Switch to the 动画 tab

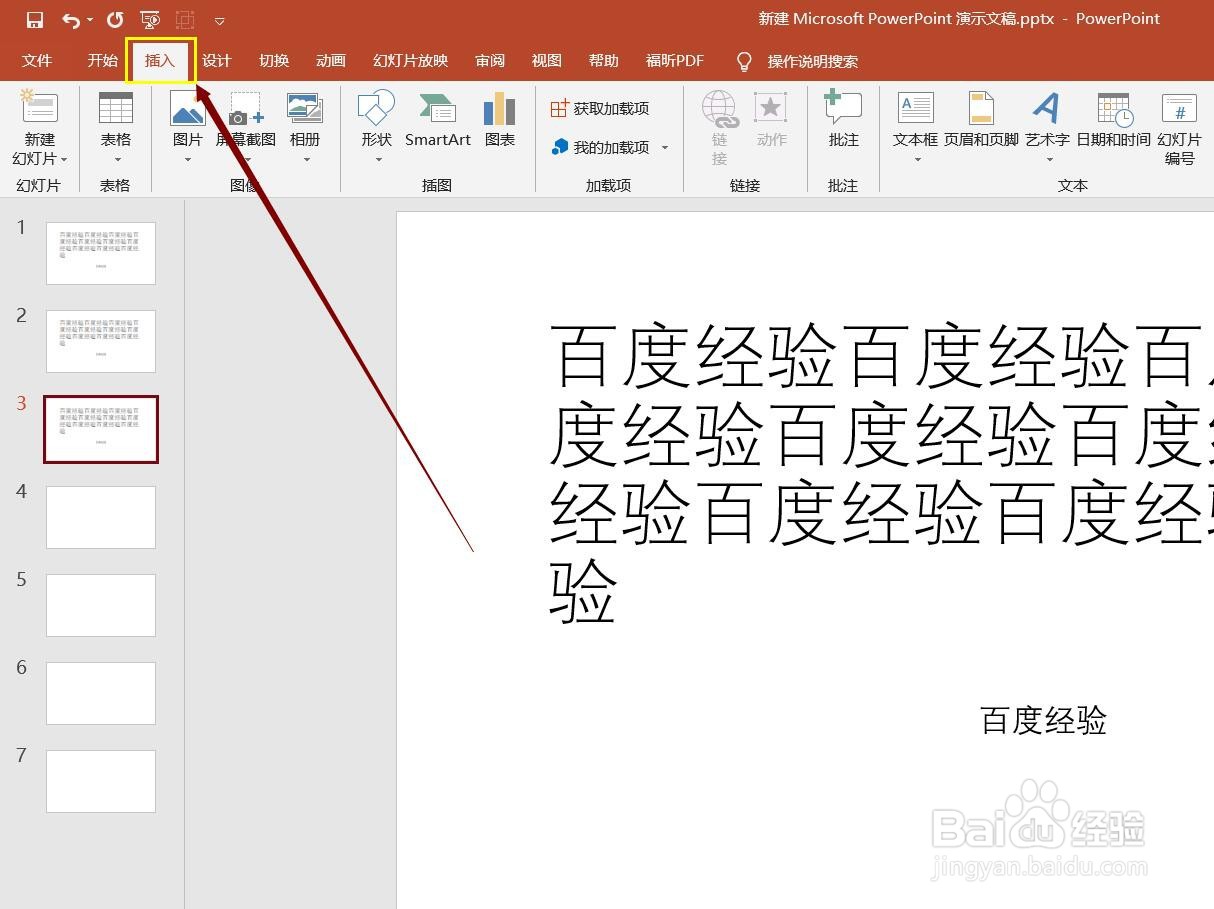(x=331, y=61)
